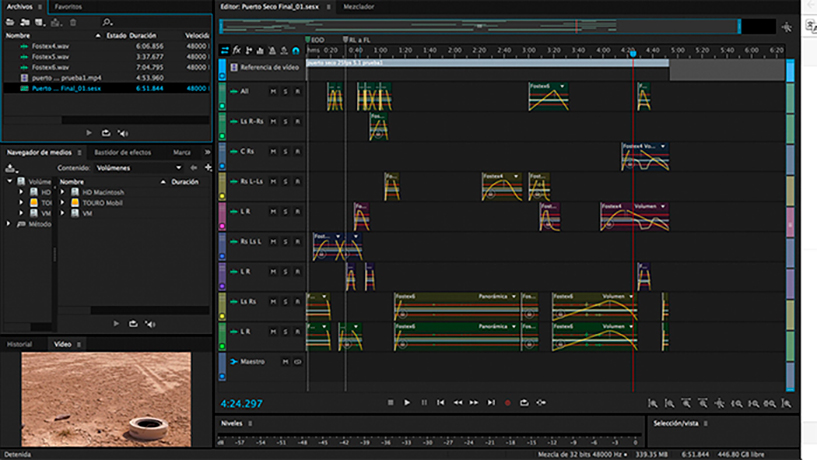Screen dimensions: 817x460
Task: Click the sends icon in editor toolbar
Action: tap(249, 51)
